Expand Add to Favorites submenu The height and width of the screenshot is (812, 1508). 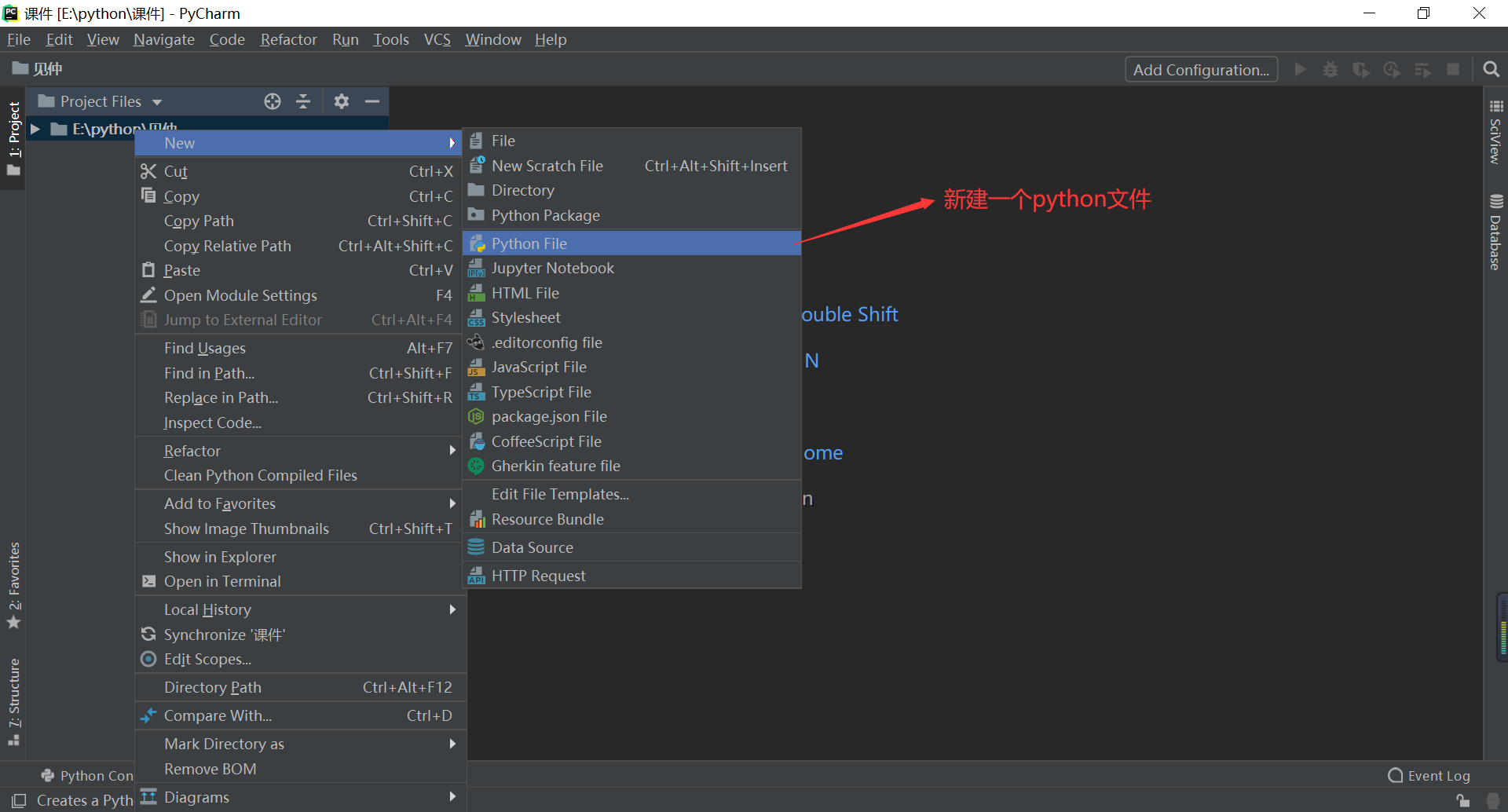click(299, 503)
